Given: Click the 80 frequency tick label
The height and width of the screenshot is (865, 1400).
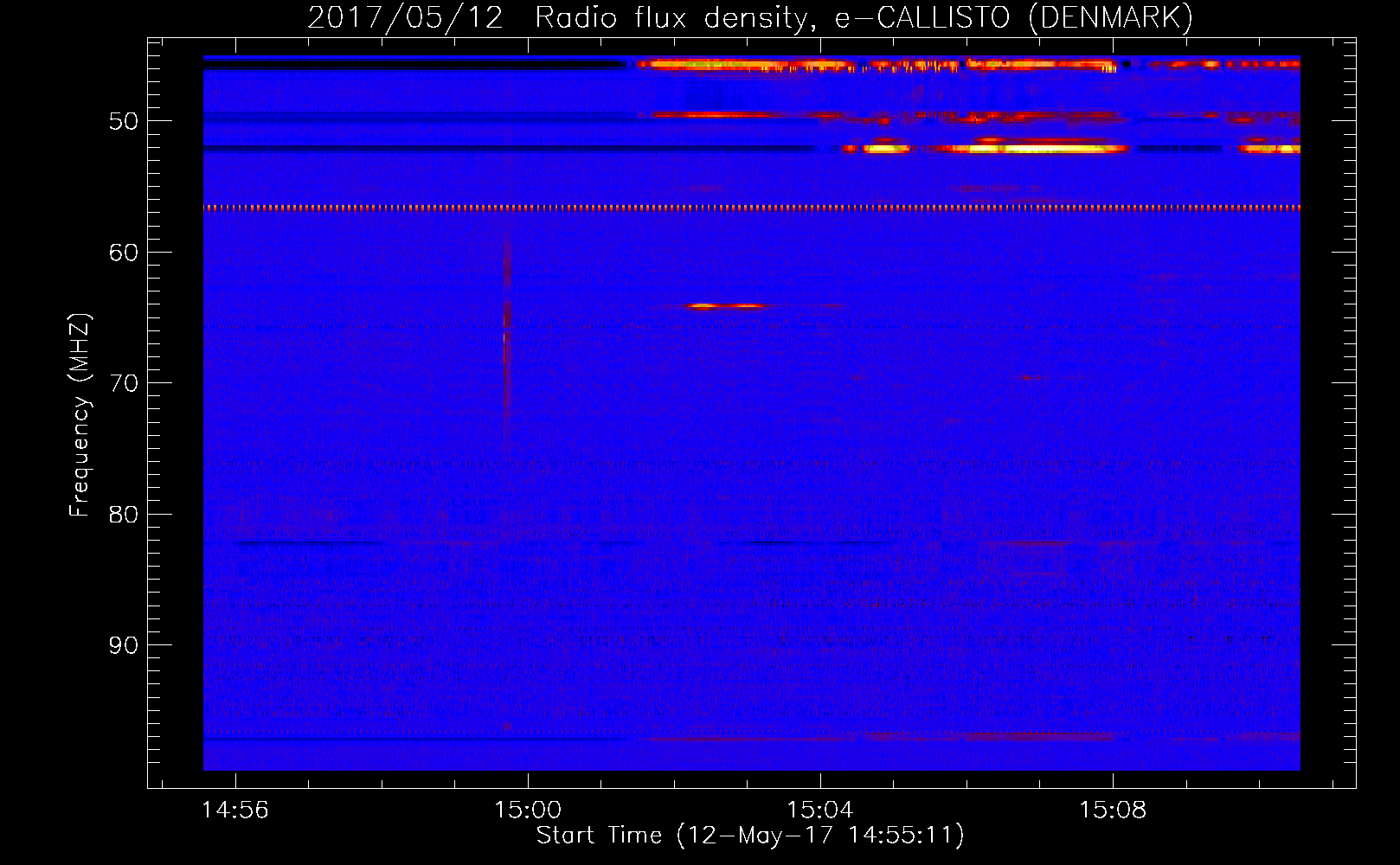Looking at the screenshot, I should [124, 515].
